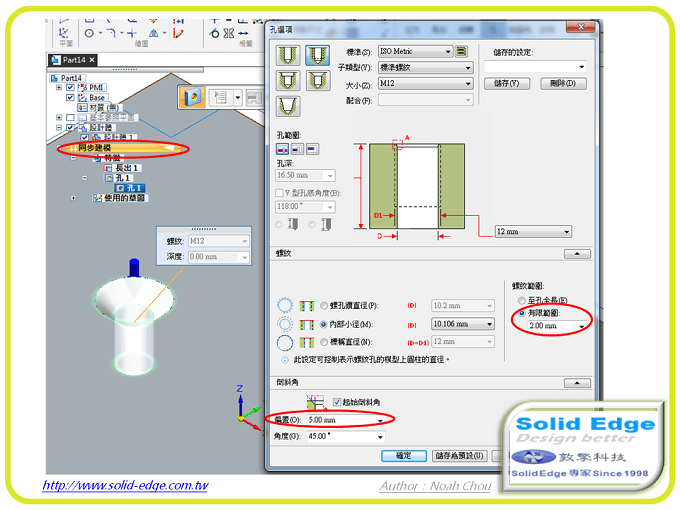Image resolution: width=680 pixels, height=510 pixels.
Task: Click the first hole extent icon
Action: coord(282,148)
